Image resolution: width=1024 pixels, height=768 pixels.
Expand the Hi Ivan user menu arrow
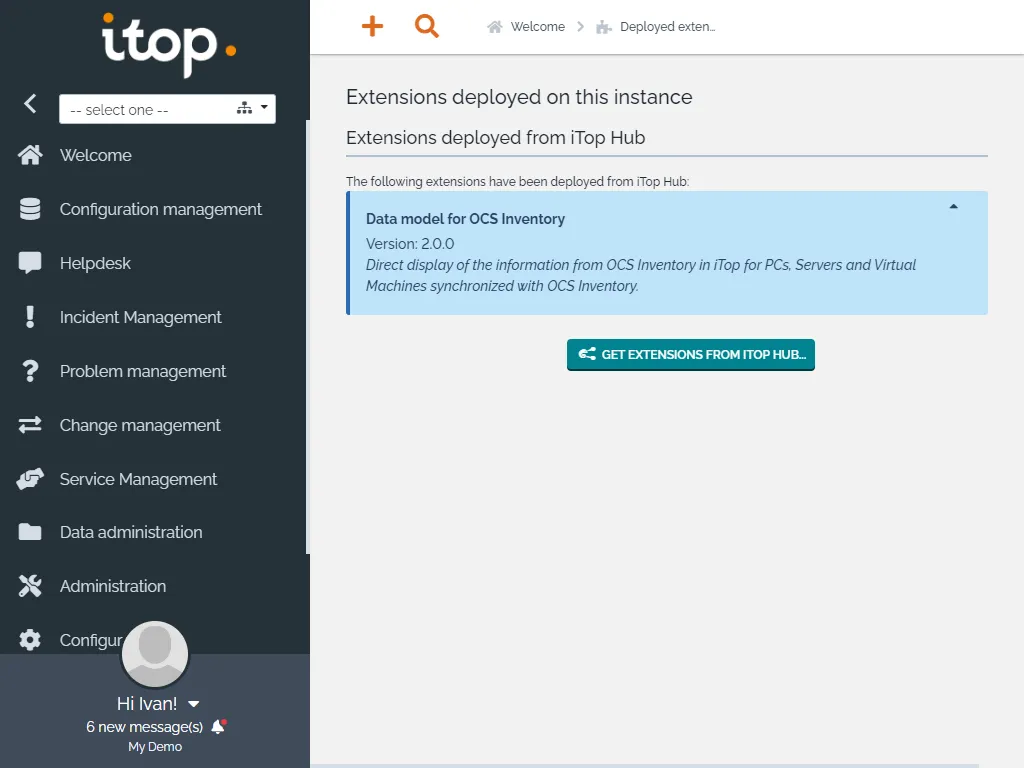coord(193,704)
